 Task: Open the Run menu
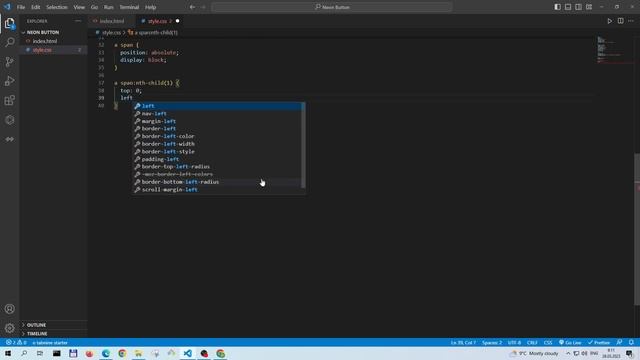[109, 7]
